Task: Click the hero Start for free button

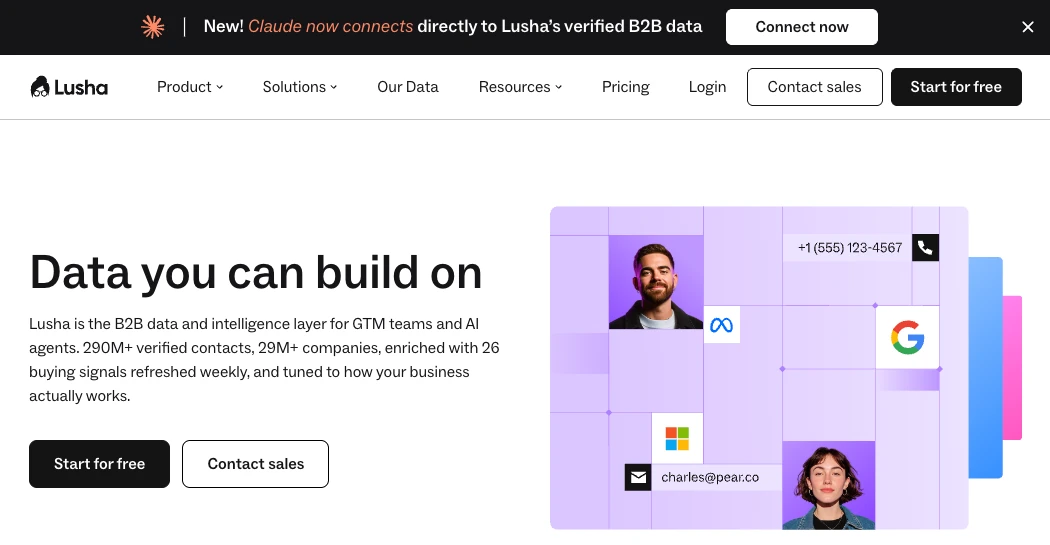Action: 99,464
